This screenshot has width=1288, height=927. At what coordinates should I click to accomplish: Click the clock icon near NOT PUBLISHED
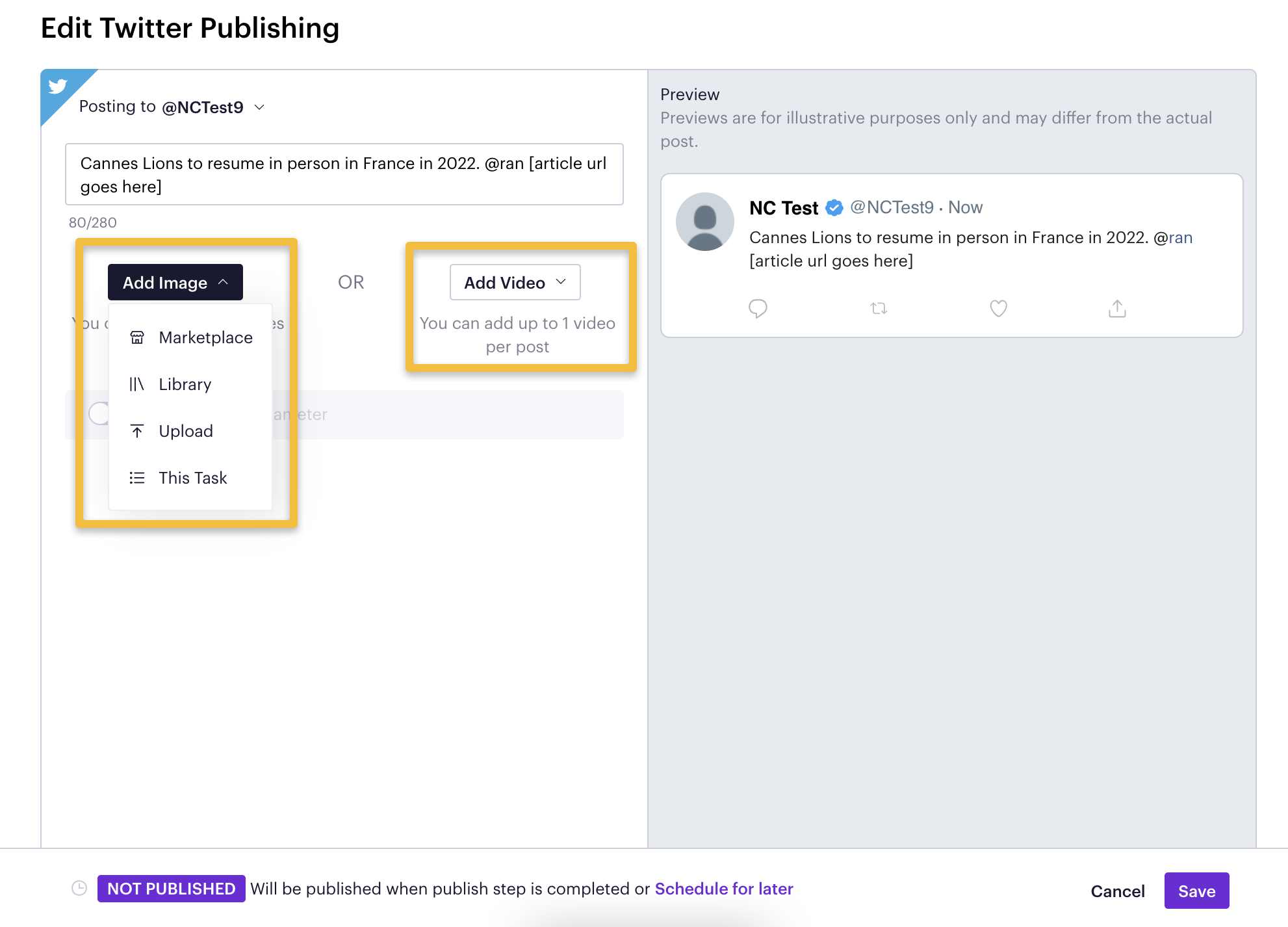(x=79, y=889)
